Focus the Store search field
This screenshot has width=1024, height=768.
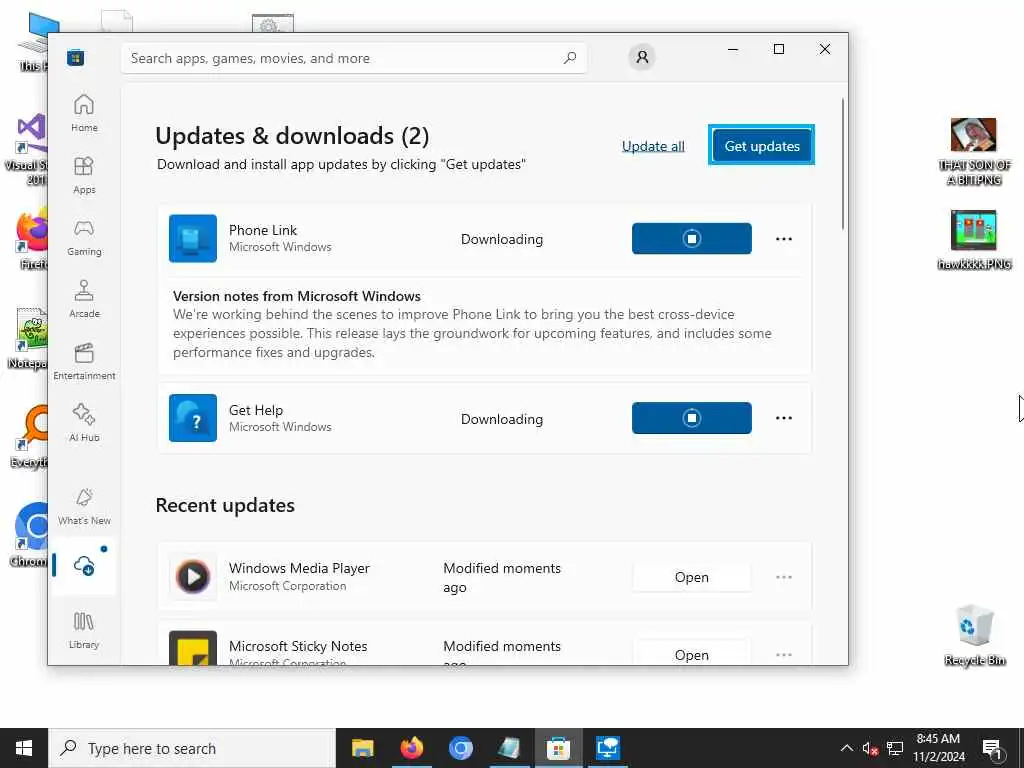click(x=353, y=58)
